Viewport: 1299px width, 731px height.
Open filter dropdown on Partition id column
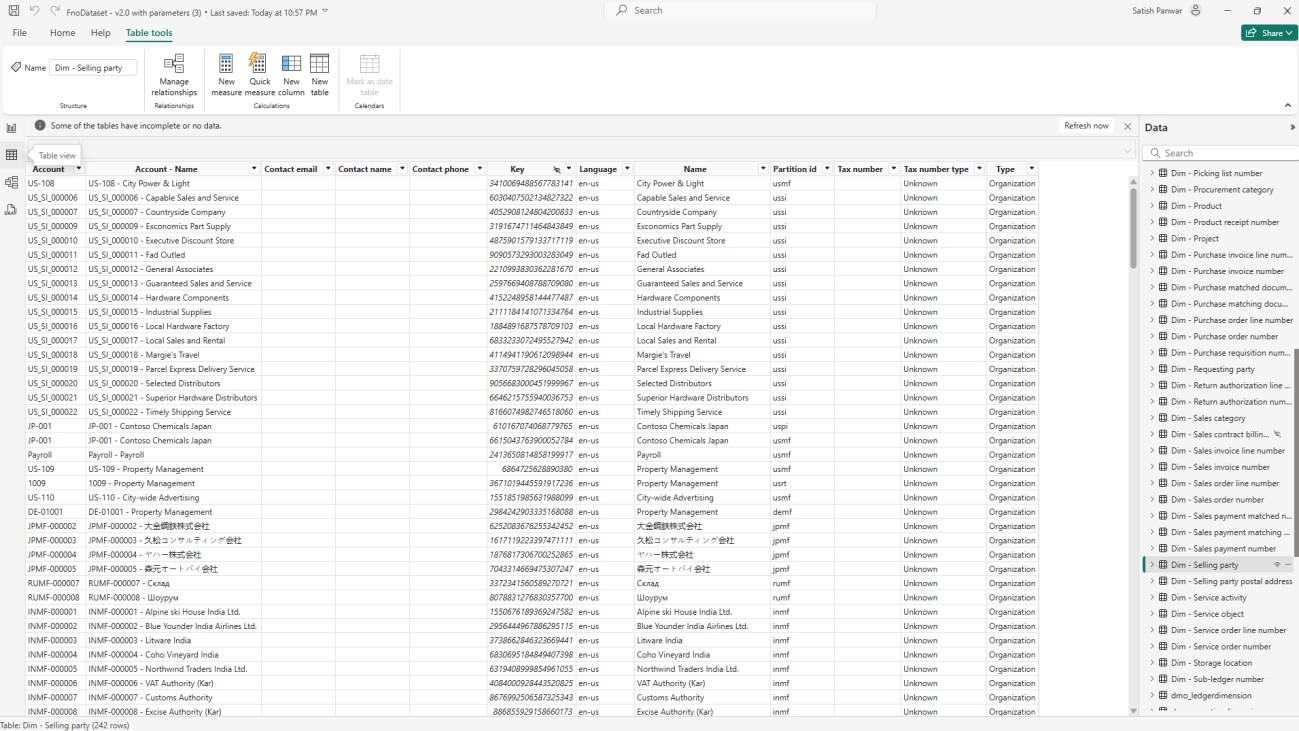[827, 169]
